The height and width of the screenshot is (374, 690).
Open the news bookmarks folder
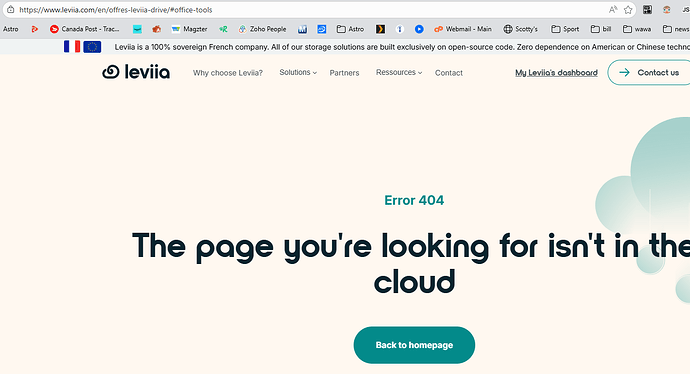click(676, 29)
